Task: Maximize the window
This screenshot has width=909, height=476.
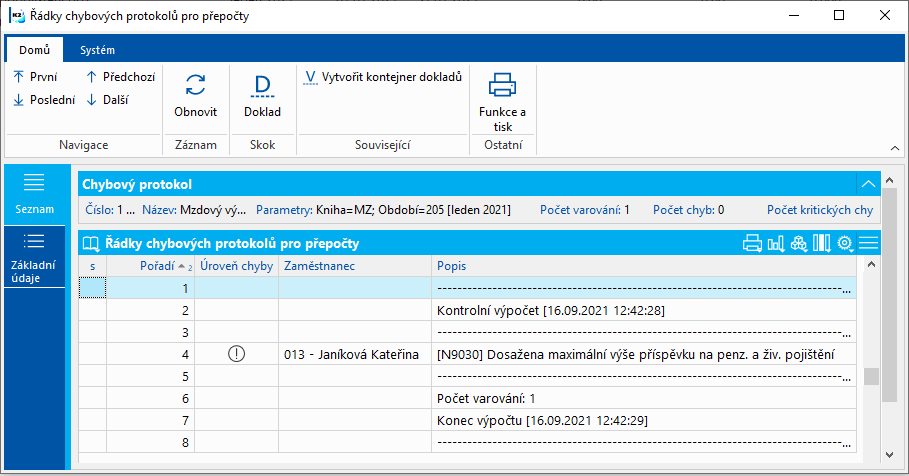Action: point(838,16)
